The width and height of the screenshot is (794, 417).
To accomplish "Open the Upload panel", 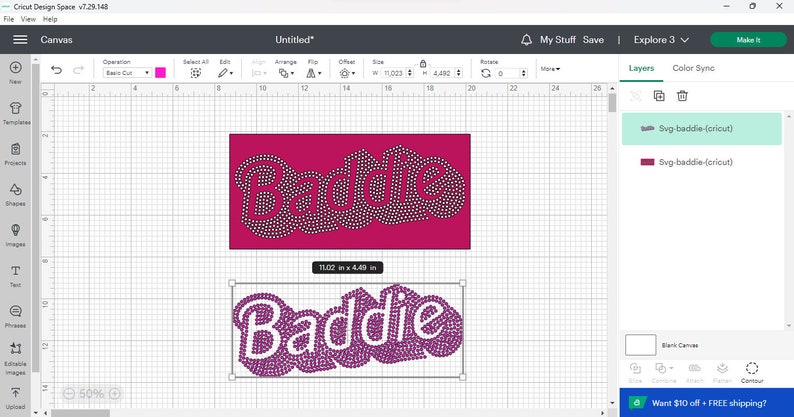I will [15, 399].
